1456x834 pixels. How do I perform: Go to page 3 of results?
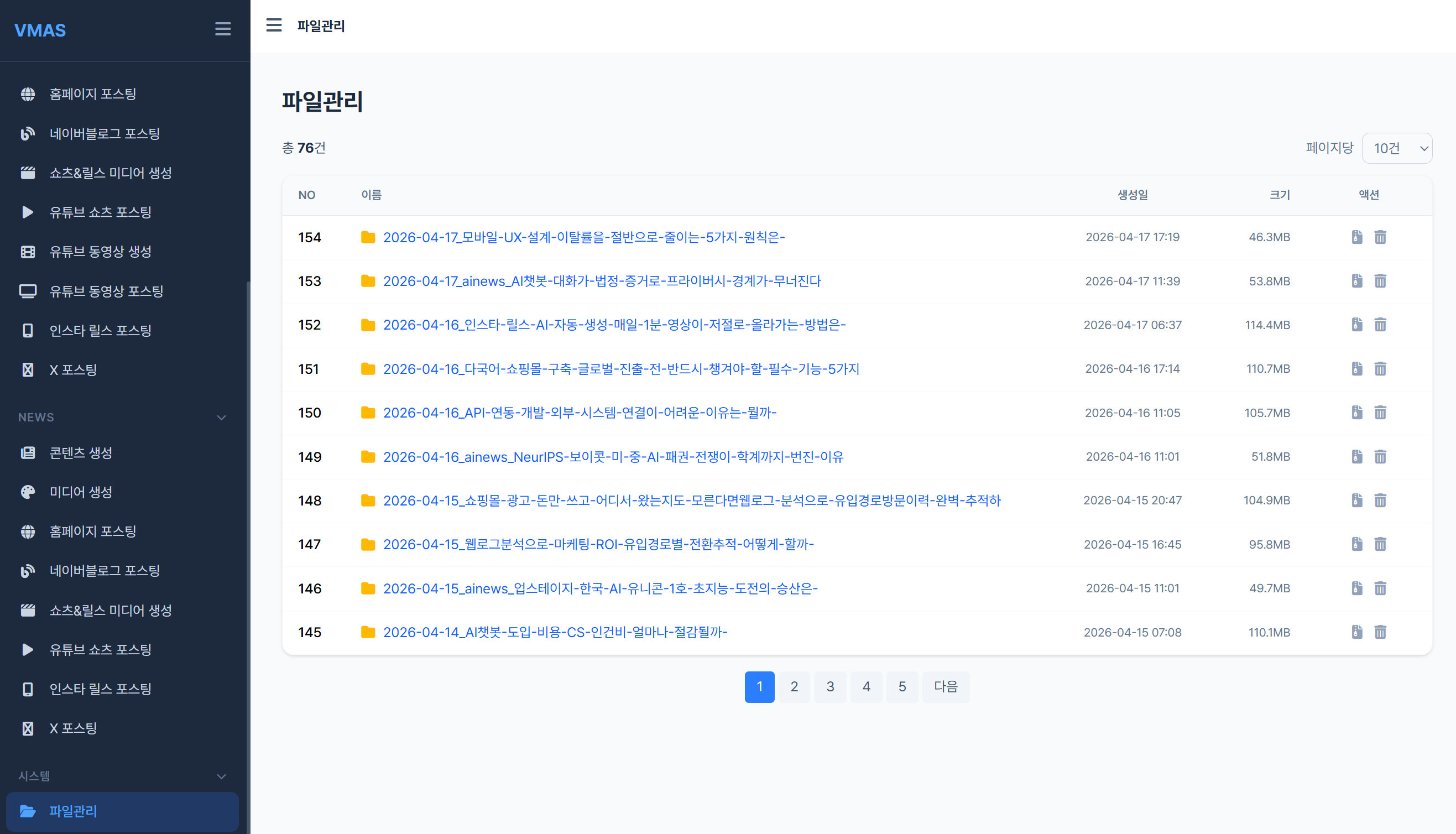829,687
